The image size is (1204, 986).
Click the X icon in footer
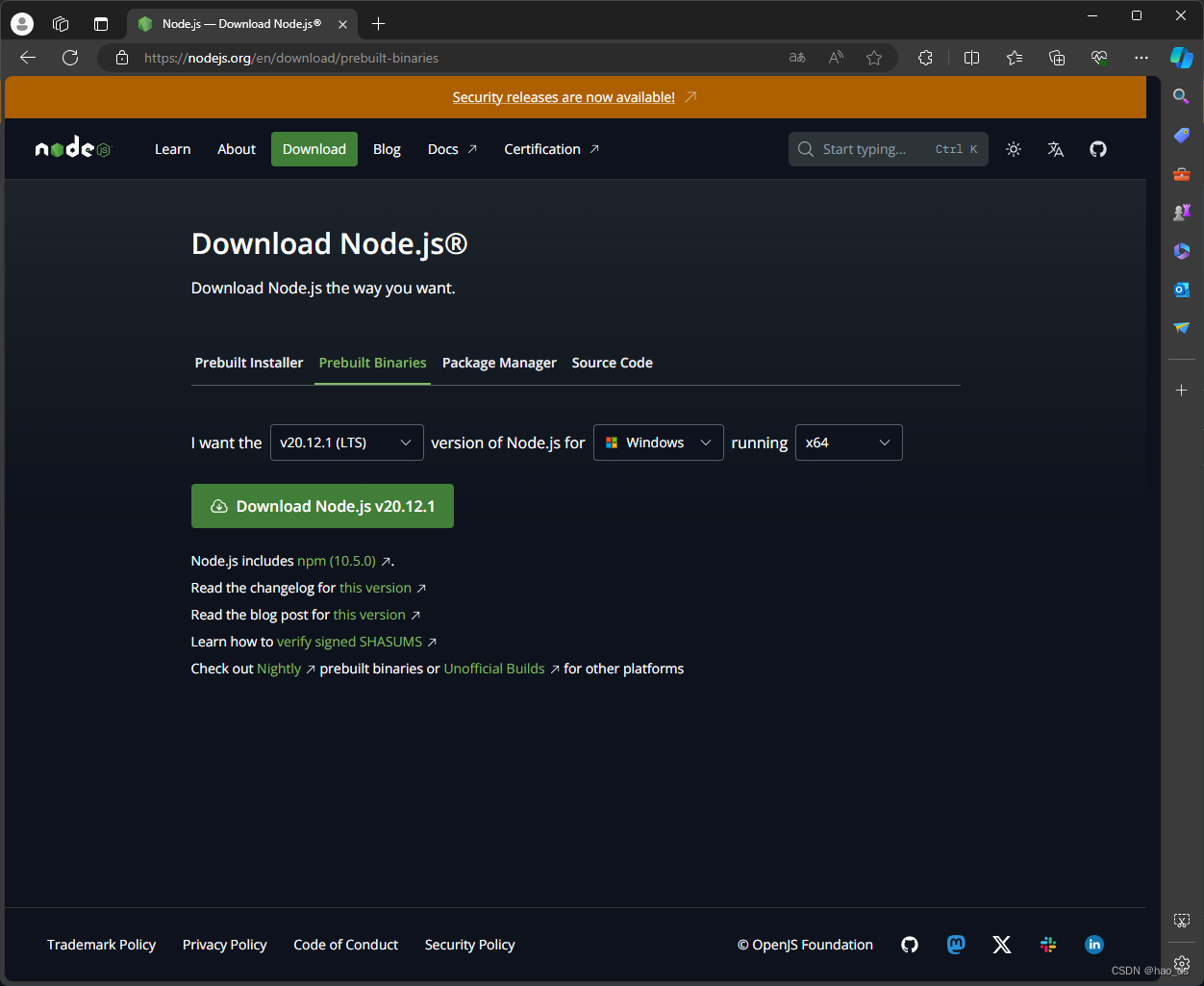[x=1002, y=945]
